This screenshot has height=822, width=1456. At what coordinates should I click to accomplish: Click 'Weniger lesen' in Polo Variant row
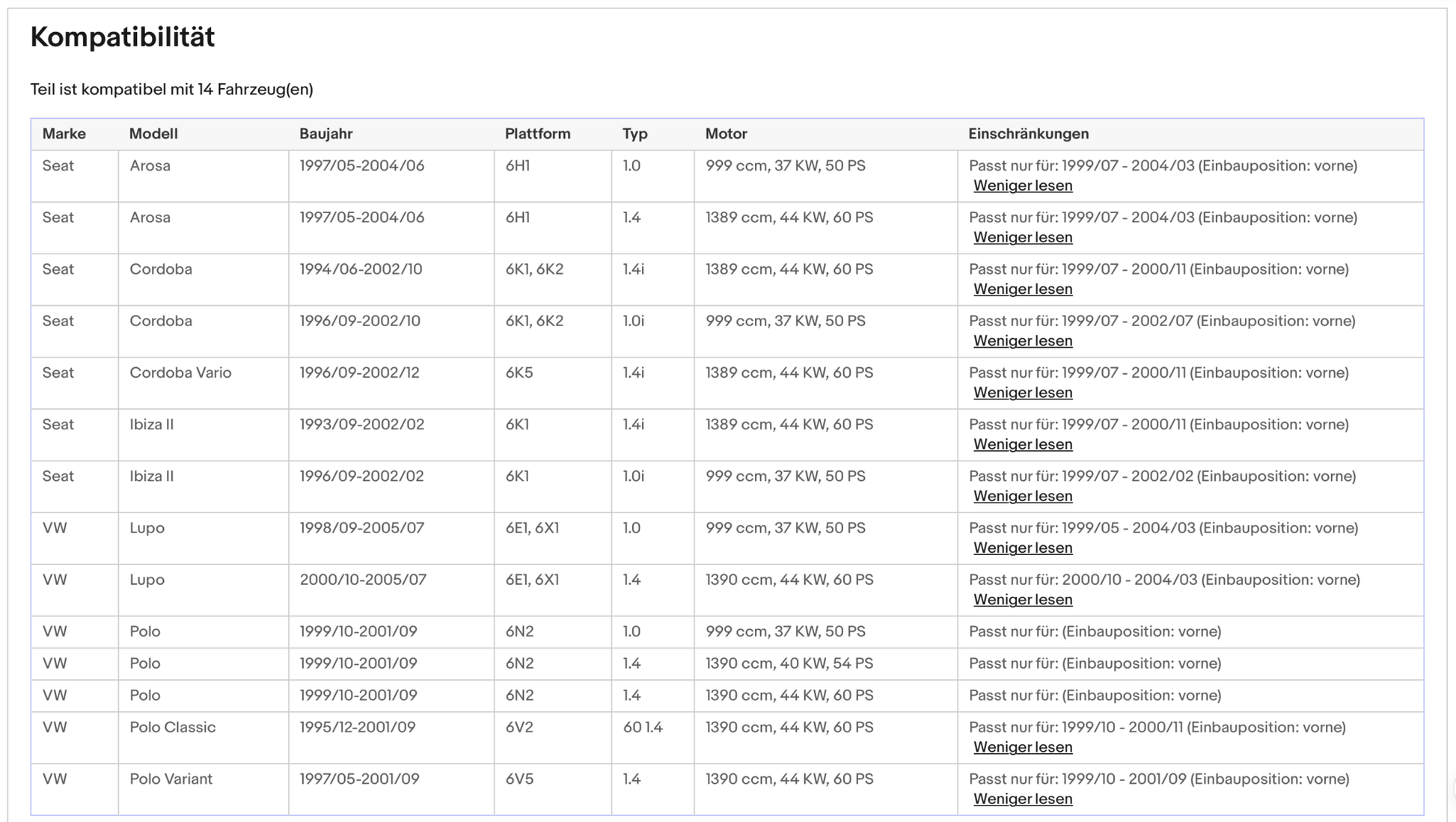point(1022,799)
